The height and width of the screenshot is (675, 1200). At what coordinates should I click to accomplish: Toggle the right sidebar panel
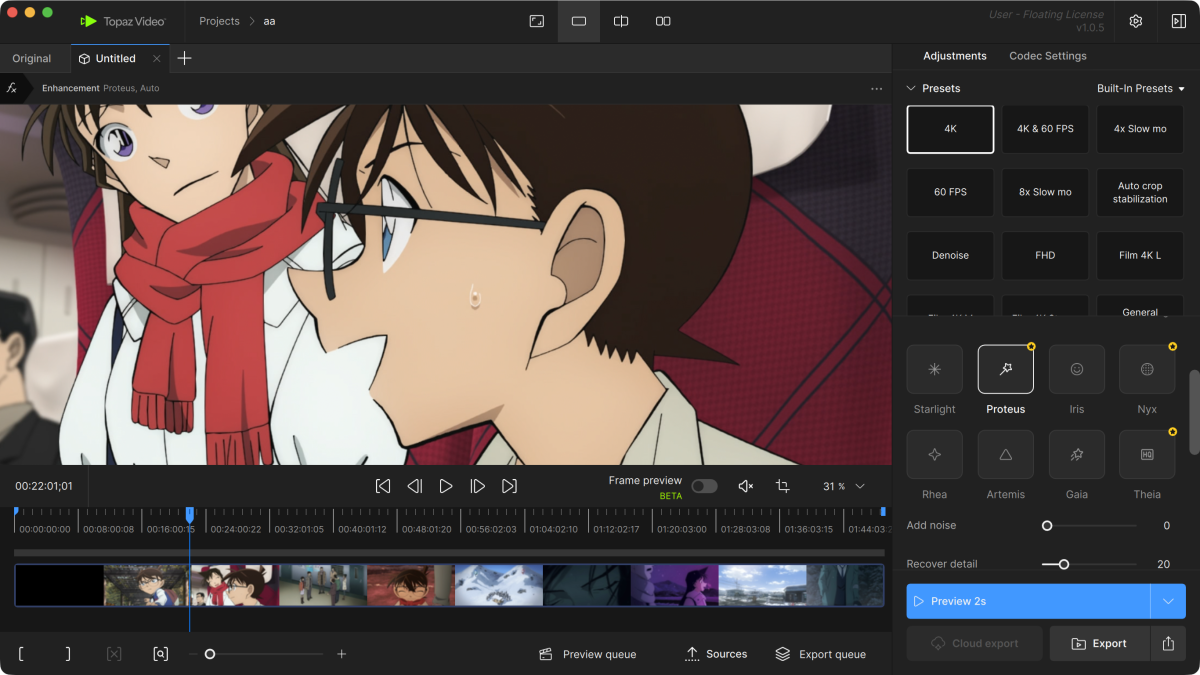point(1178,21)
